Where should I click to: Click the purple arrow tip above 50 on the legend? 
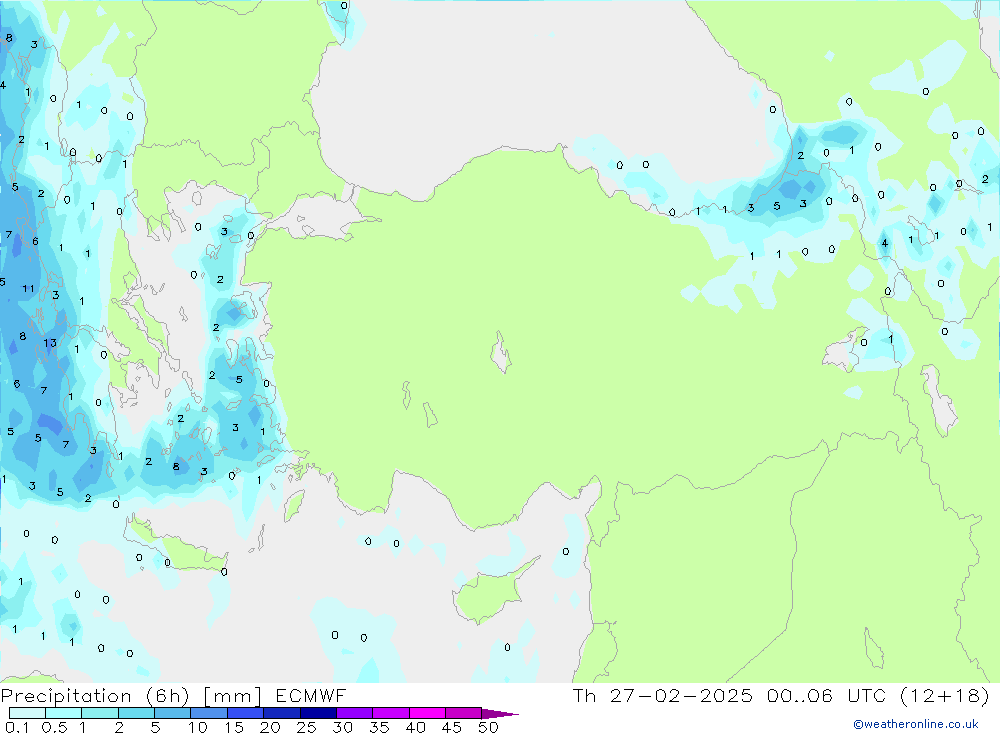[x=499, y=714]
